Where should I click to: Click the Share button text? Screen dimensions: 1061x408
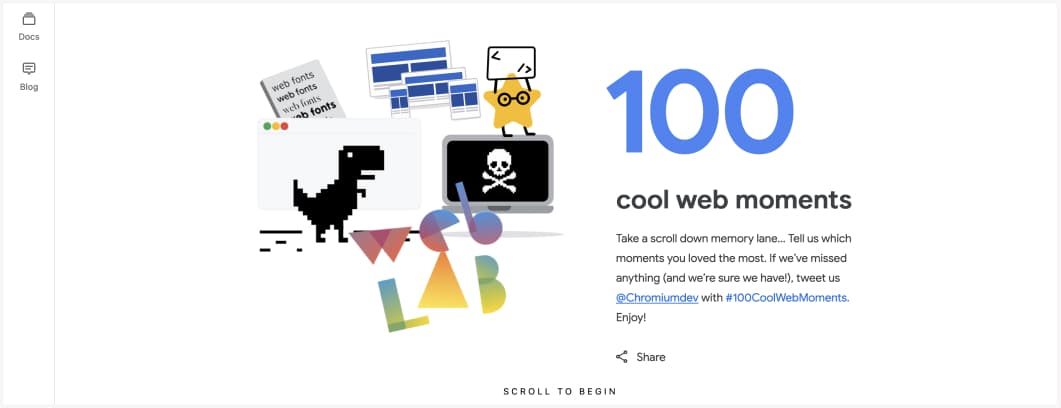click(651, 357)
